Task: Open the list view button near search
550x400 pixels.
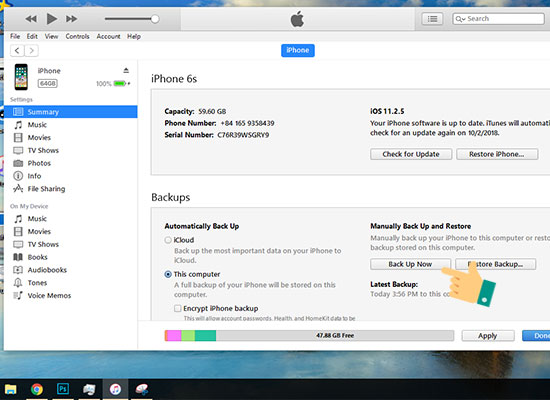Action: [432, 19]
